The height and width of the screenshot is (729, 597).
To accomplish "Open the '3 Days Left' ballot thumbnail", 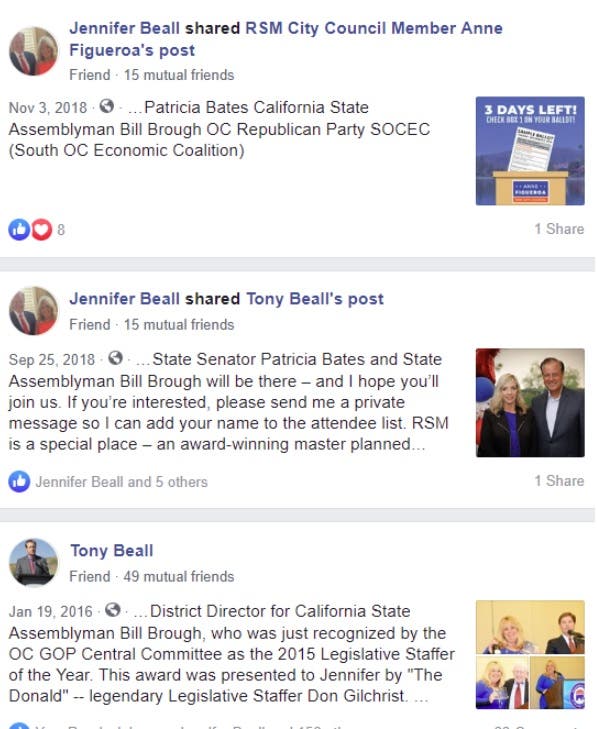I will tap(530, 151).
